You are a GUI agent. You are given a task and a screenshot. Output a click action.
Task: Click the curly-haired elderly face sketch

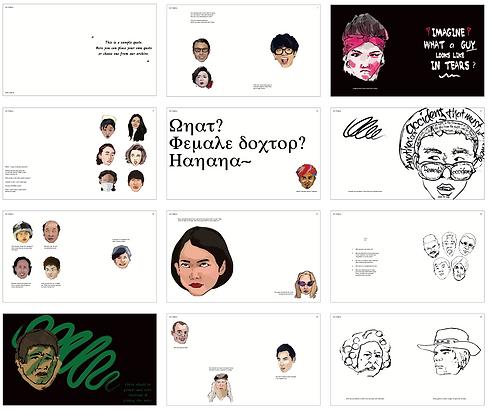click(365, 353)
